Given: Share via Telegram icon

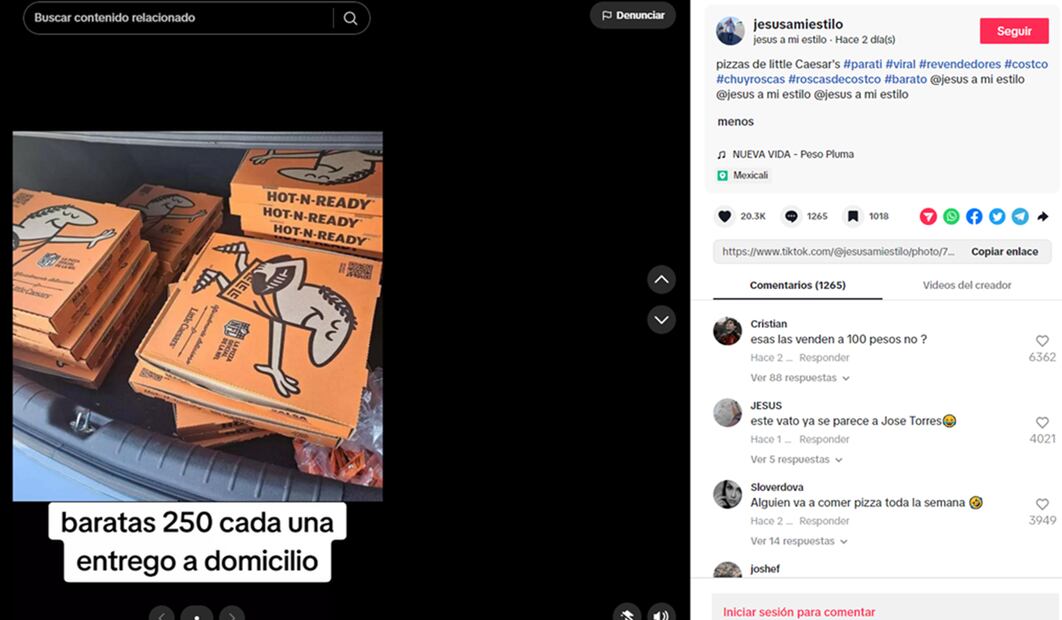Looking at the screenshot, I should [1020, 216].
